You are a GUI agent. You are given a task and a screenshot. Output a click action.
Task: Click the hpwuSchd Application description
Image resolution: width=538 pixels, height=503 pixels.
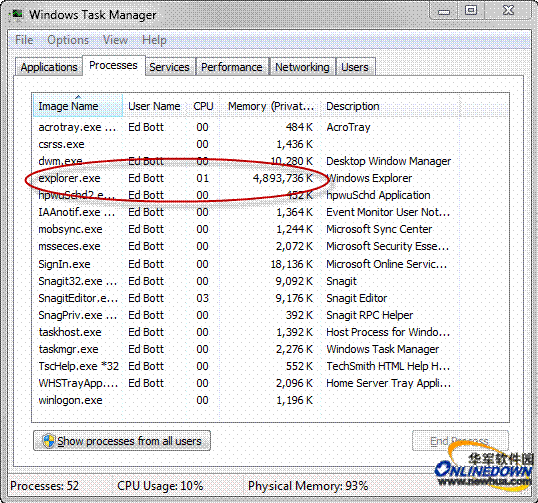[x=378, y=195]
